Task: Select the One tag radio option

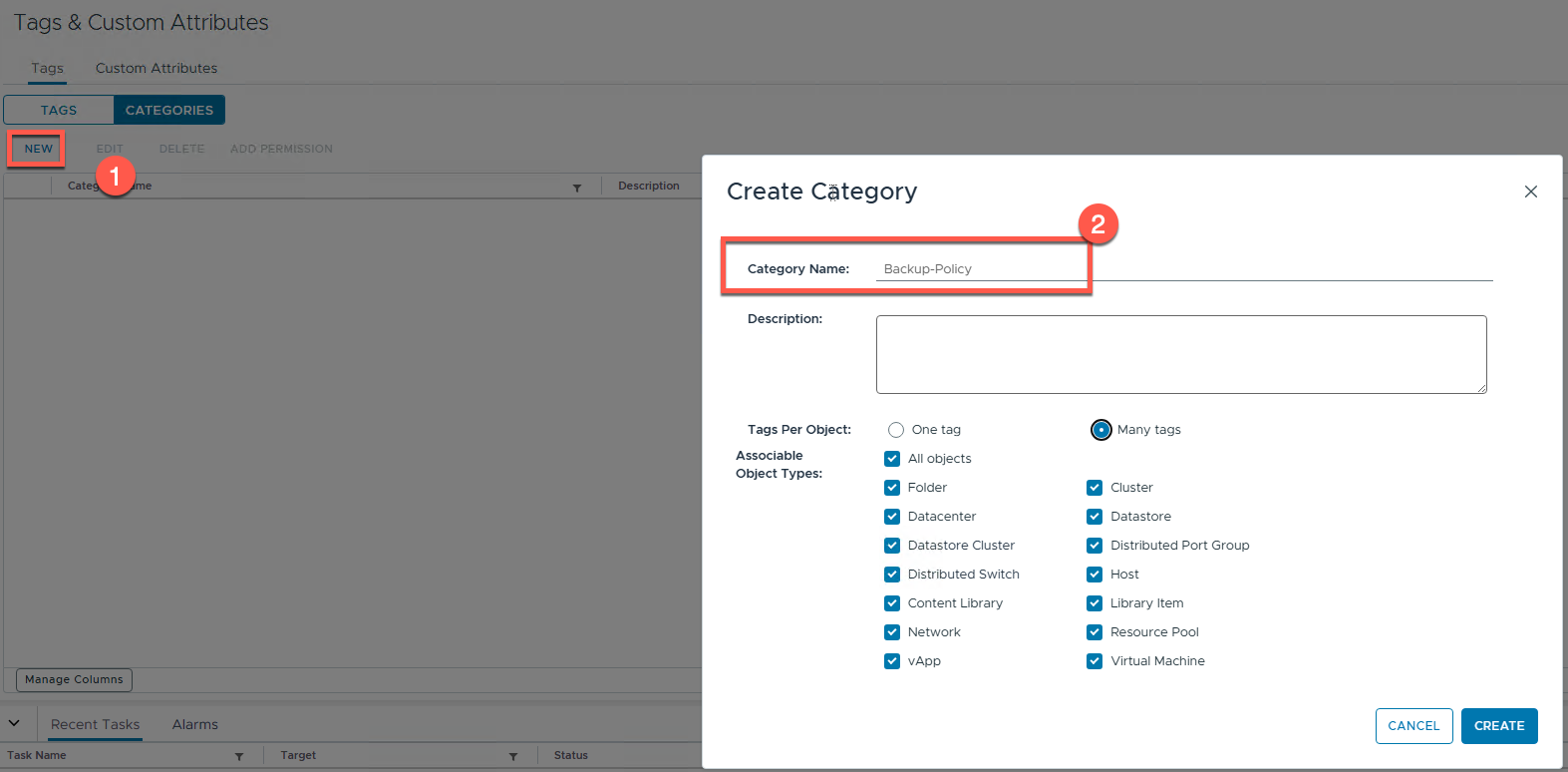Action: pos(896,430)
